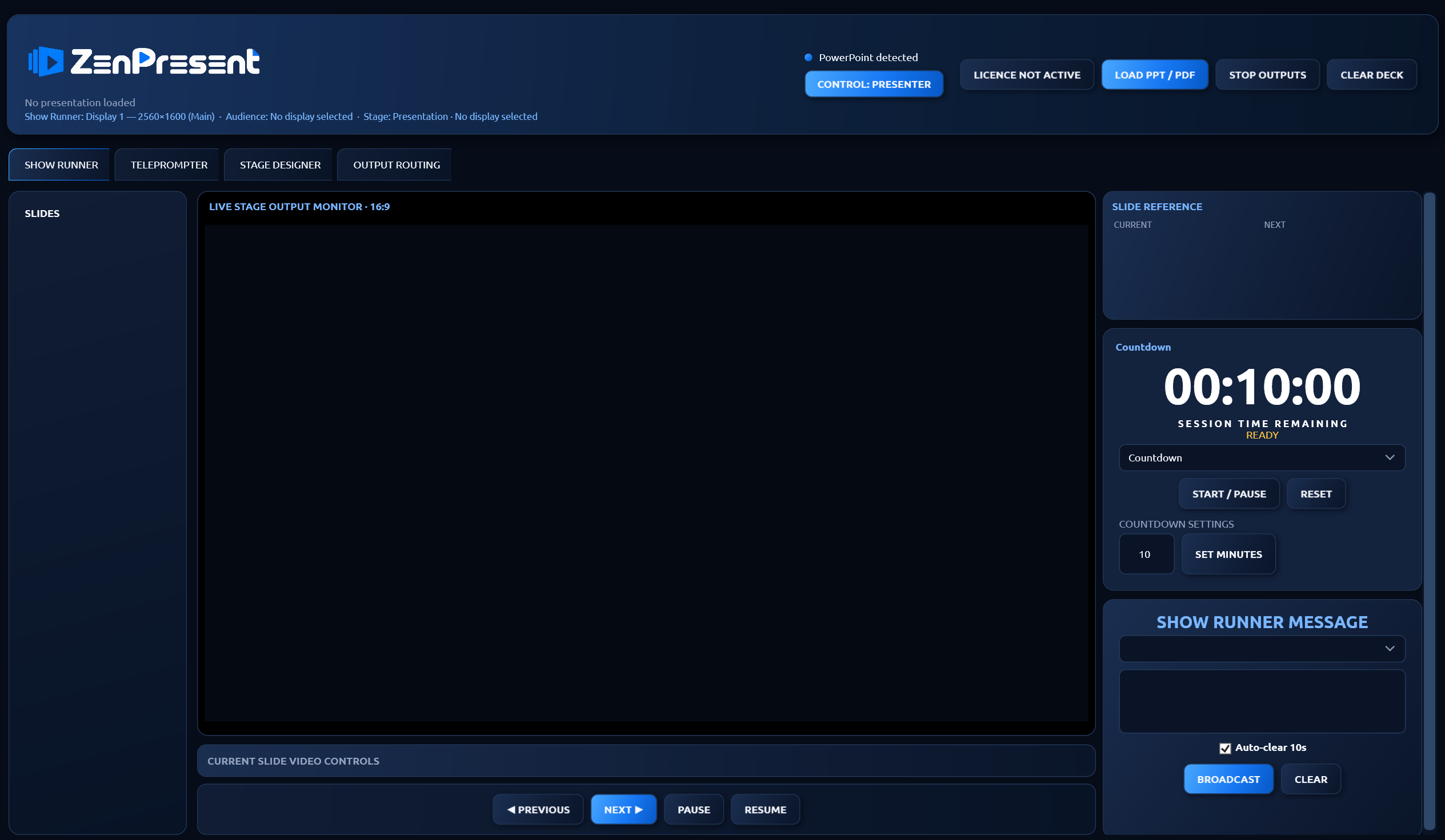Click the 00:10:00 countdown display
The height and width of the screenshot is (840, 1445).
(1262, 387)
